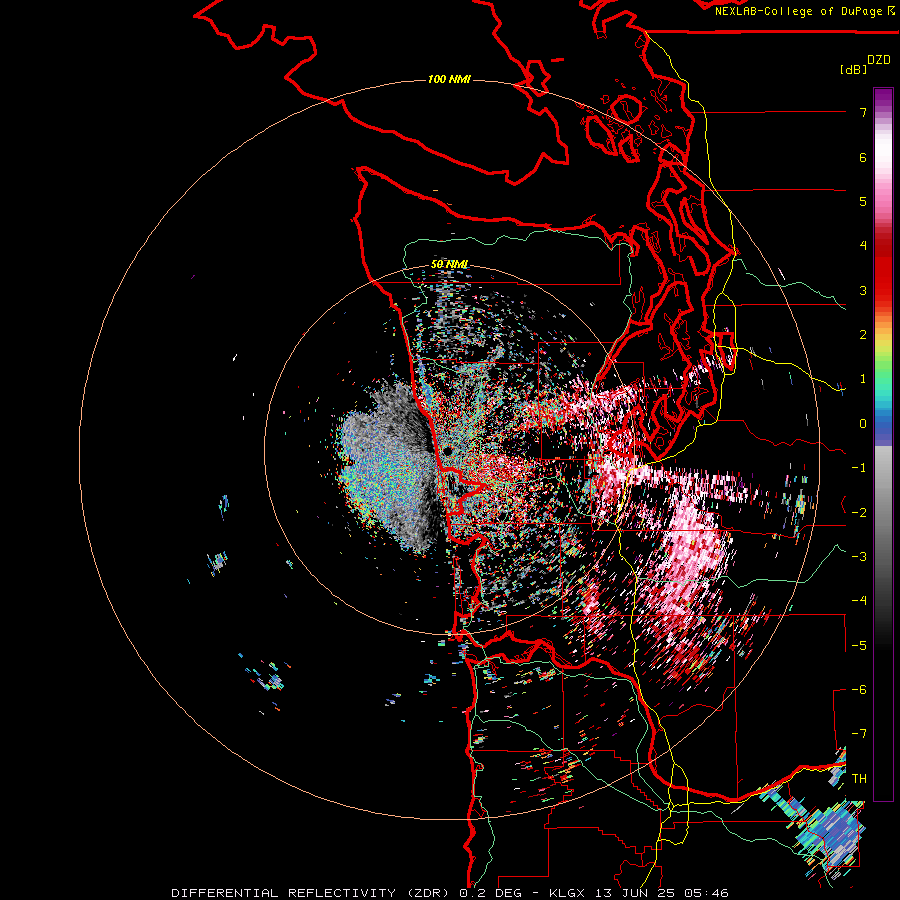Select the 4 value on the scale
This screenshot has width=900, height=900.
863,246
